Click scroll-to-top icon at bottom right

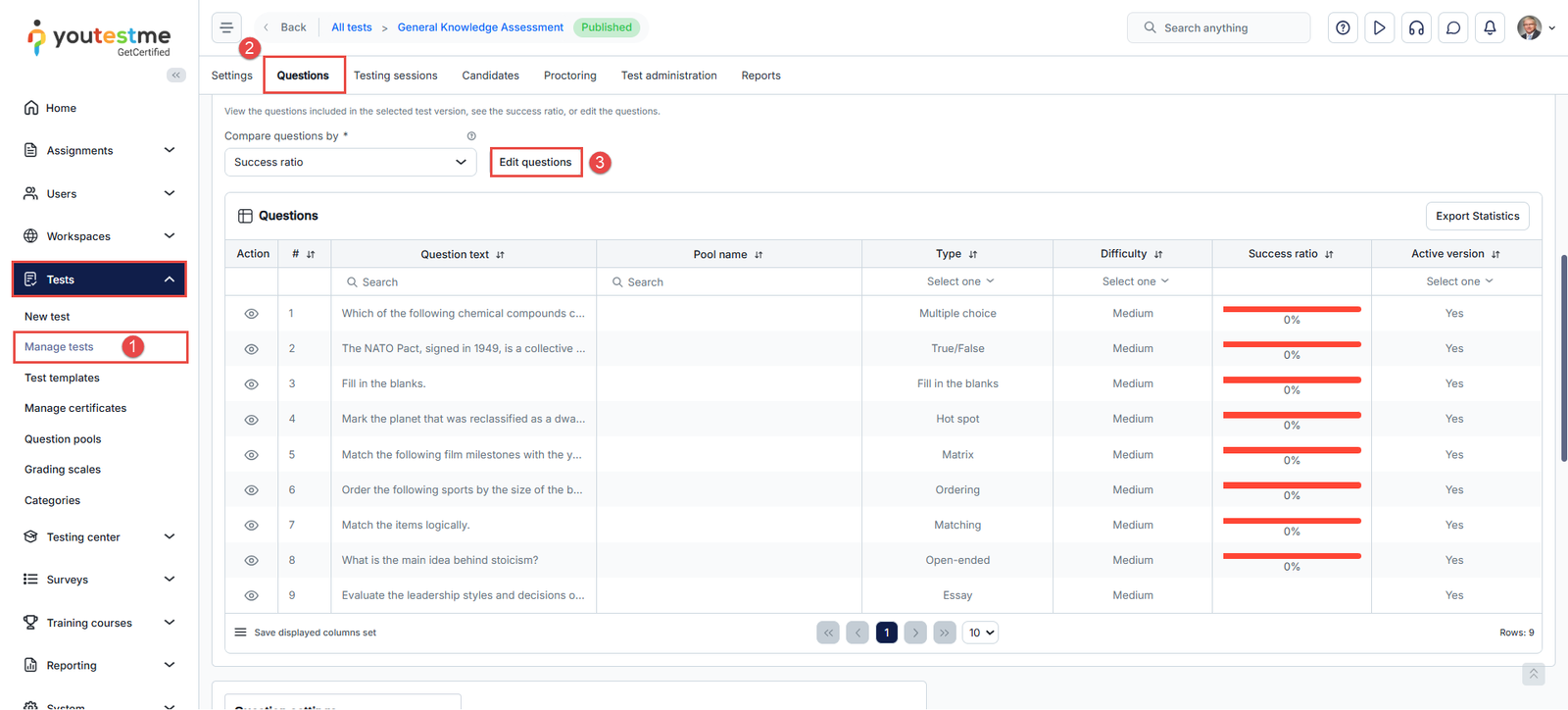tap(1534, 674)
